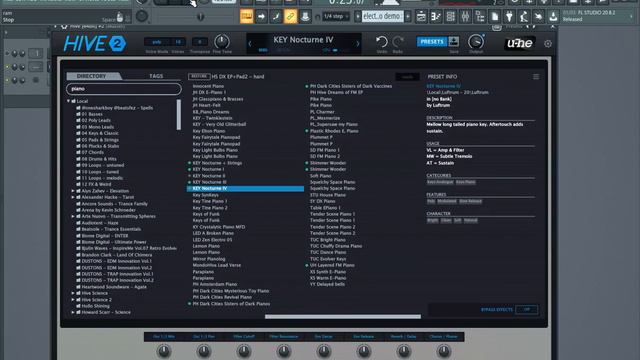Click the FL Studio stamp toolbar icon
The image size is (640, 360).
tap(305, 17)
